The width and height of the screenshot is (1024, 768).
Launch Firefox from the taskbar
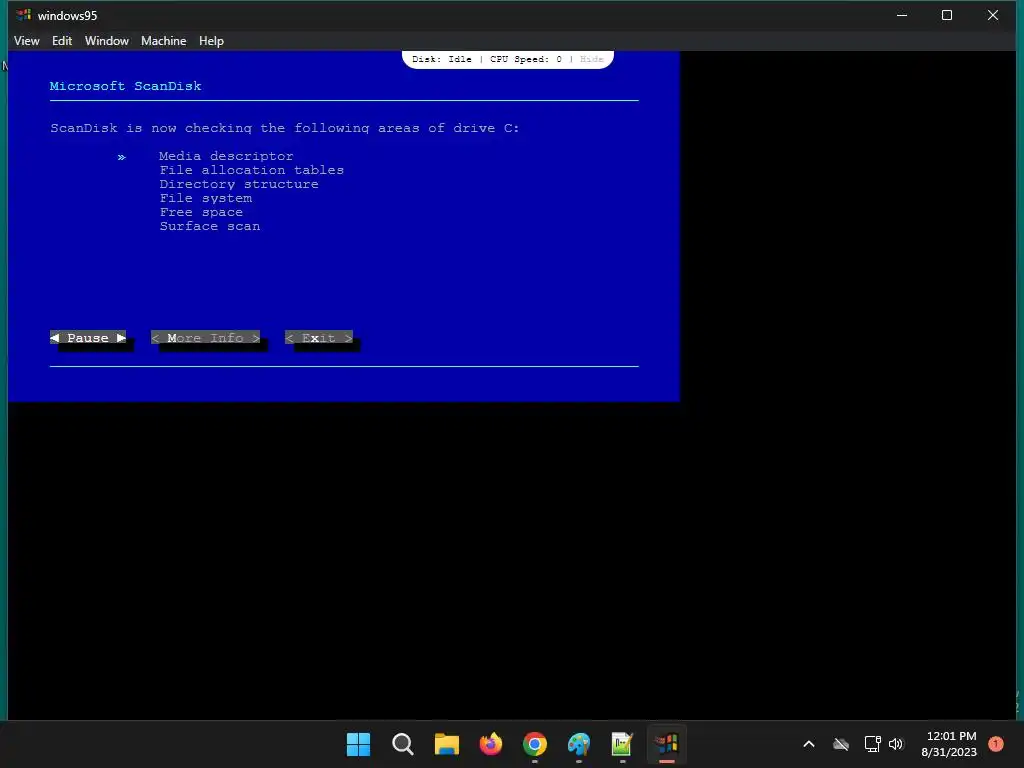pyautogui.click(x=490, y=744)
